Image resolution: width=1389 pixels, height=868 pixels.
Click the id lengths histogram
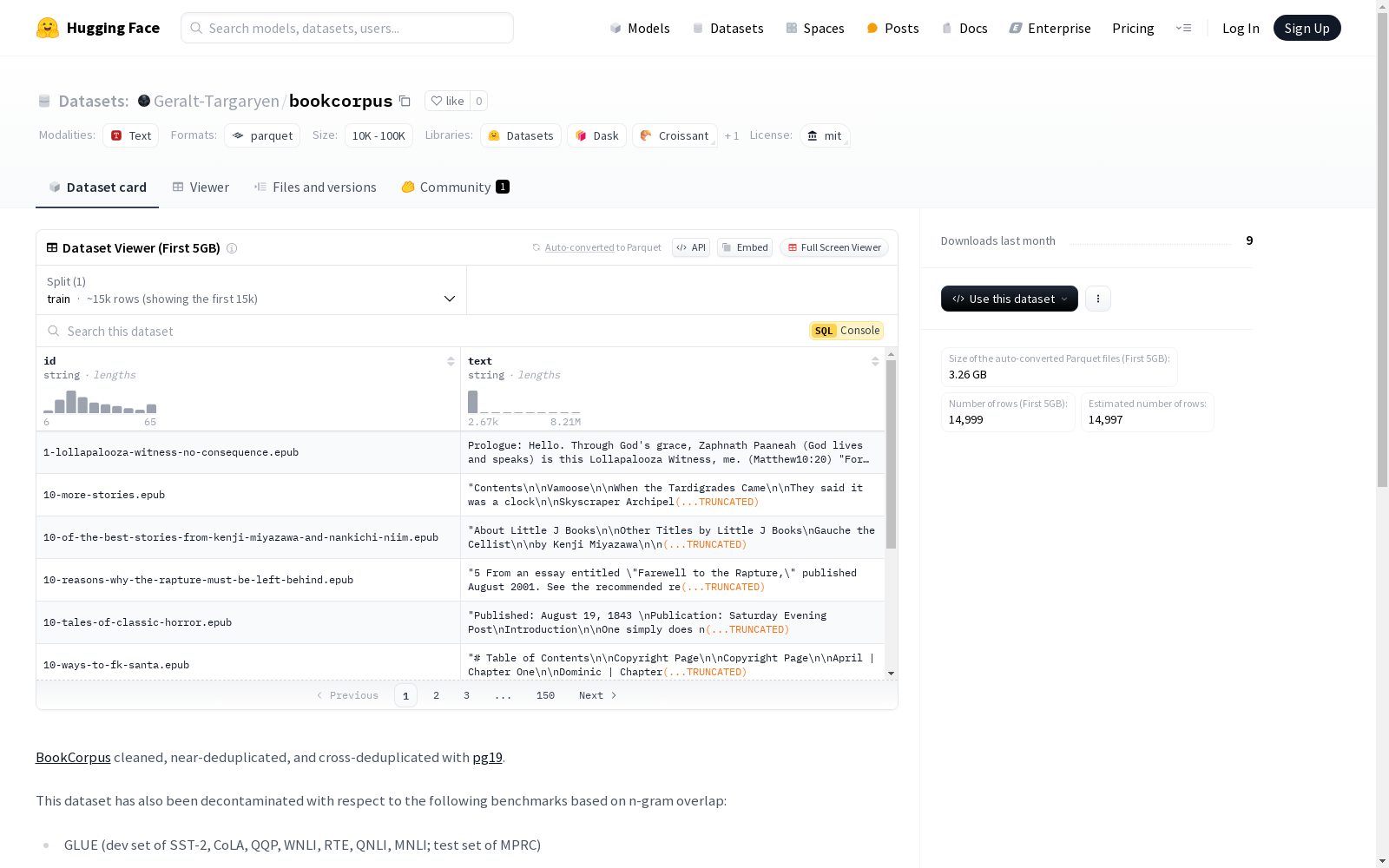pos(100,402)
